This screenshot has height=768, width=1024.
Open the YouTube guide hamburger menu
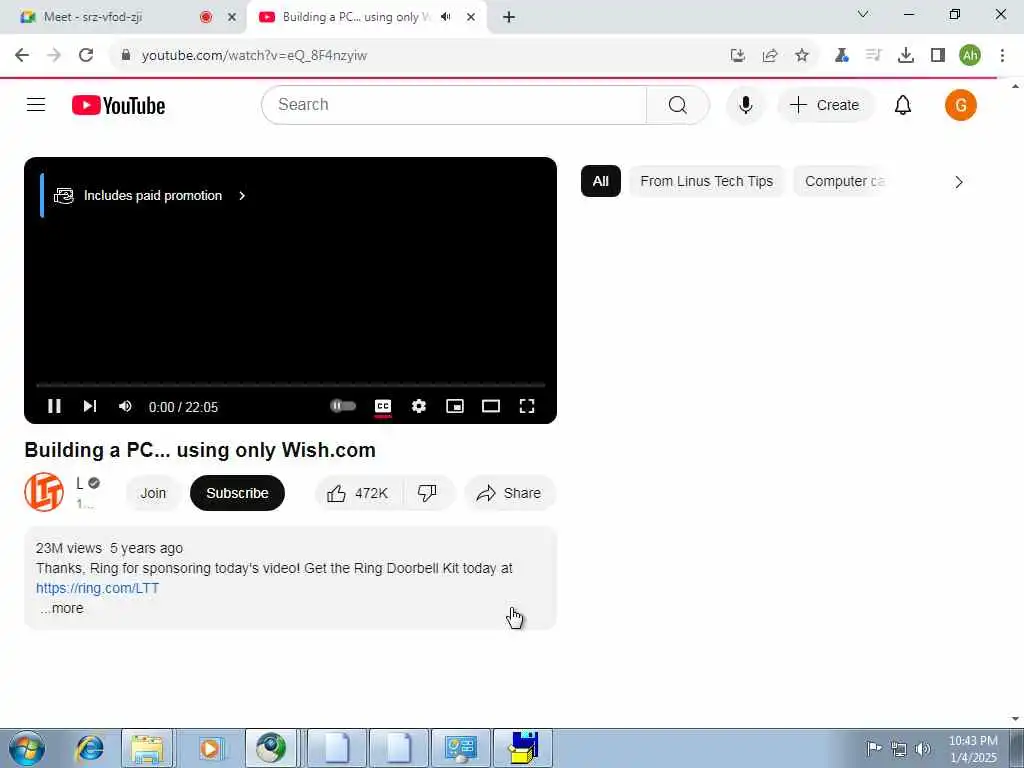(x=36, y=104)
